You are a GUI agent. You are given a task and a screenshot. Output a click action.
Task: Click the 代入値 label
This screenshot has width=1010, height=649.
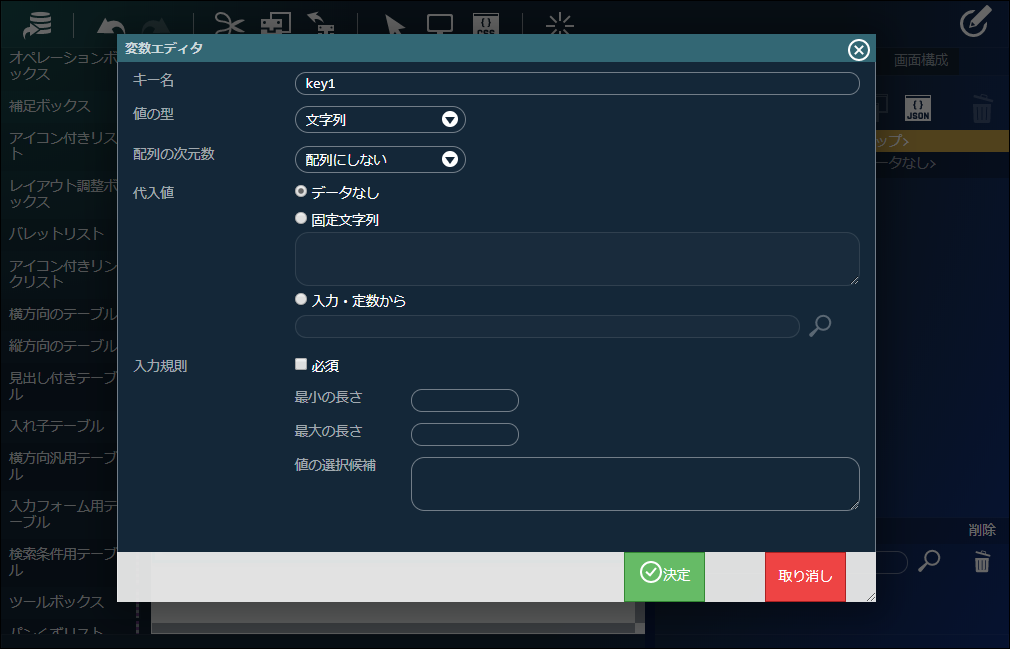point(153,193)
